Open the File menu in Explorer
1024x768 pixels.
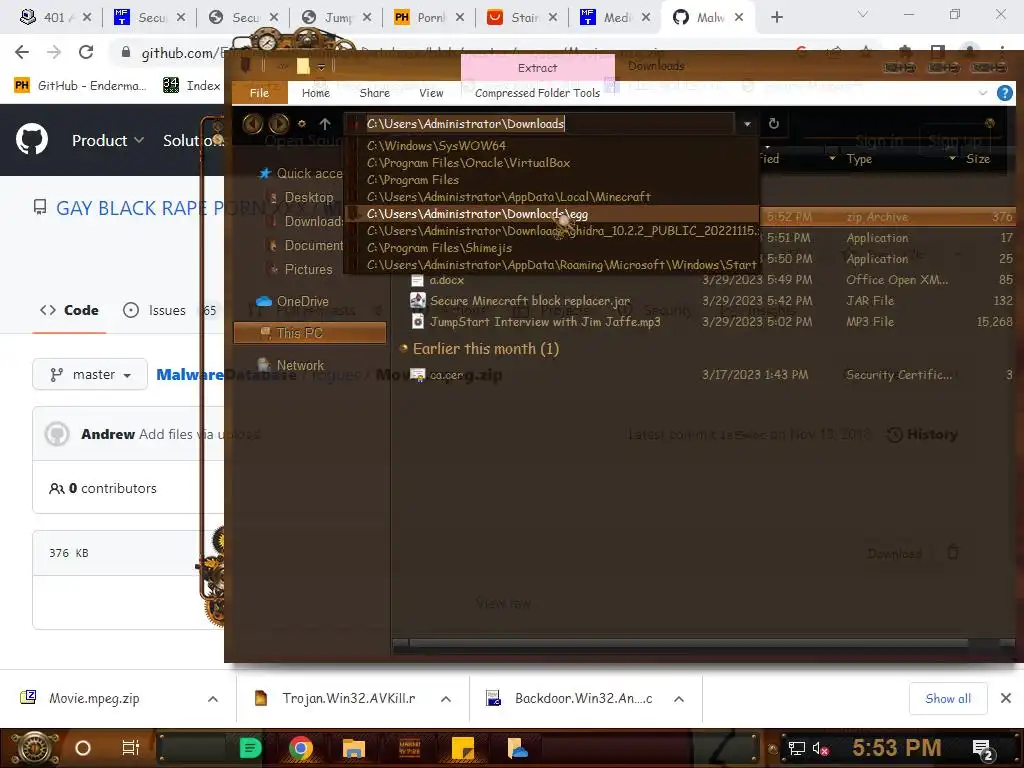pyautogui.click(x=259, y=93)
